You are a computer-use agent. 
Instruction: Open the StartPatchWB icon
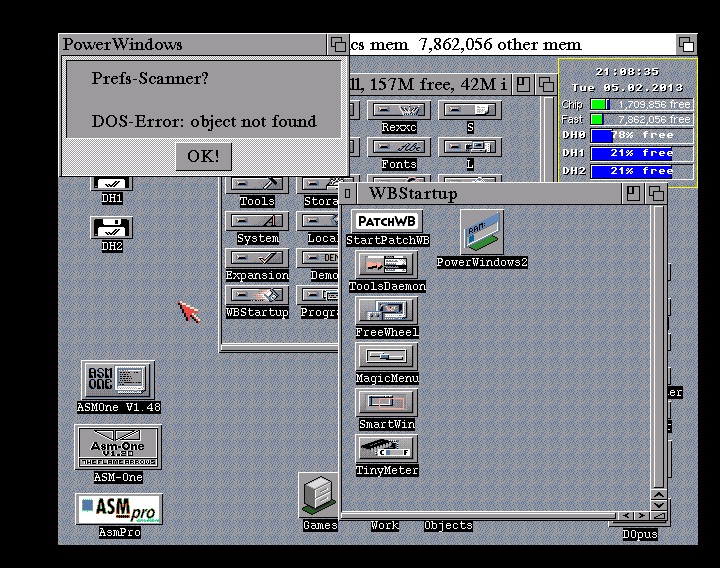(387, 222)
